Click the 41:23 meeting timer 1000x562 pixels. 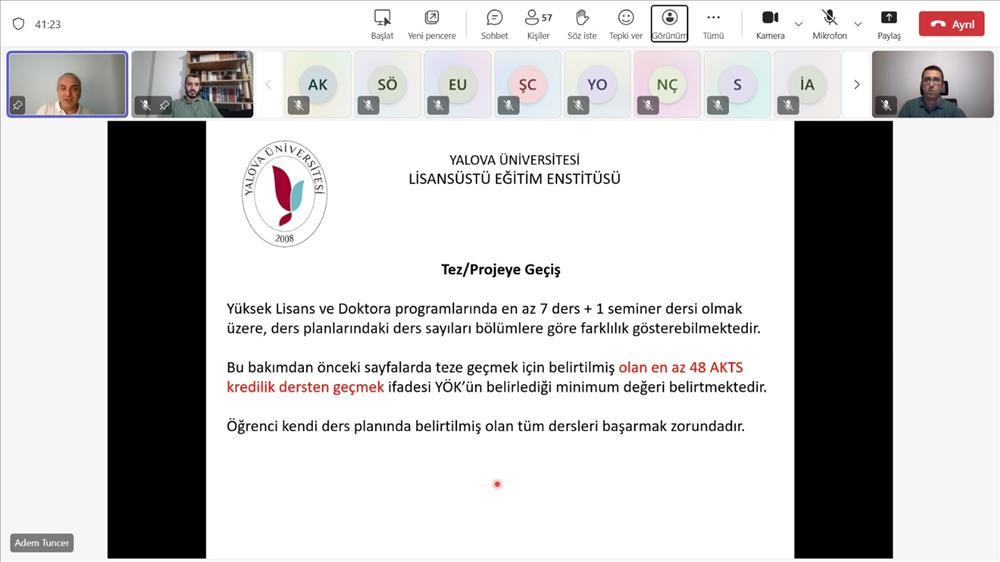pyautogui.click(x=48, y=24)
